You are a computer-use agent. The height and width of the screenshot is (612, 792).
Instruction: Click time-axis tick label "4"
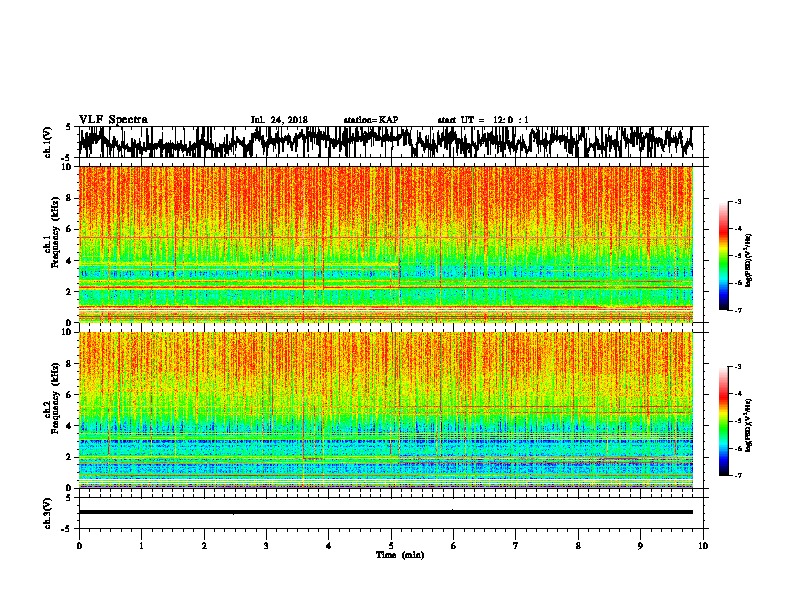(329, 546)
